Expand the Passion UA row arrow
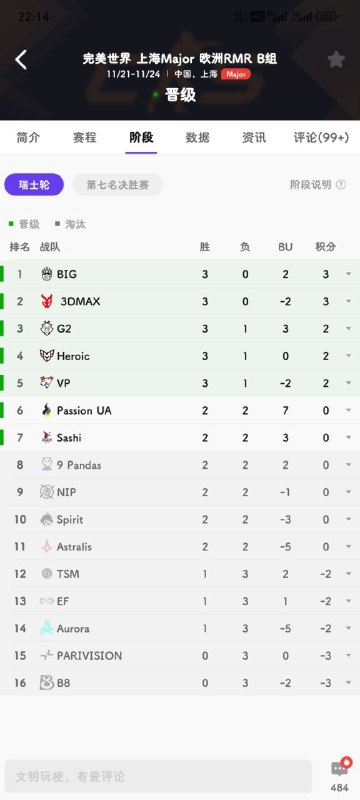Image resolution: width=360 pixels, height=800 pixels. [349, 410]
